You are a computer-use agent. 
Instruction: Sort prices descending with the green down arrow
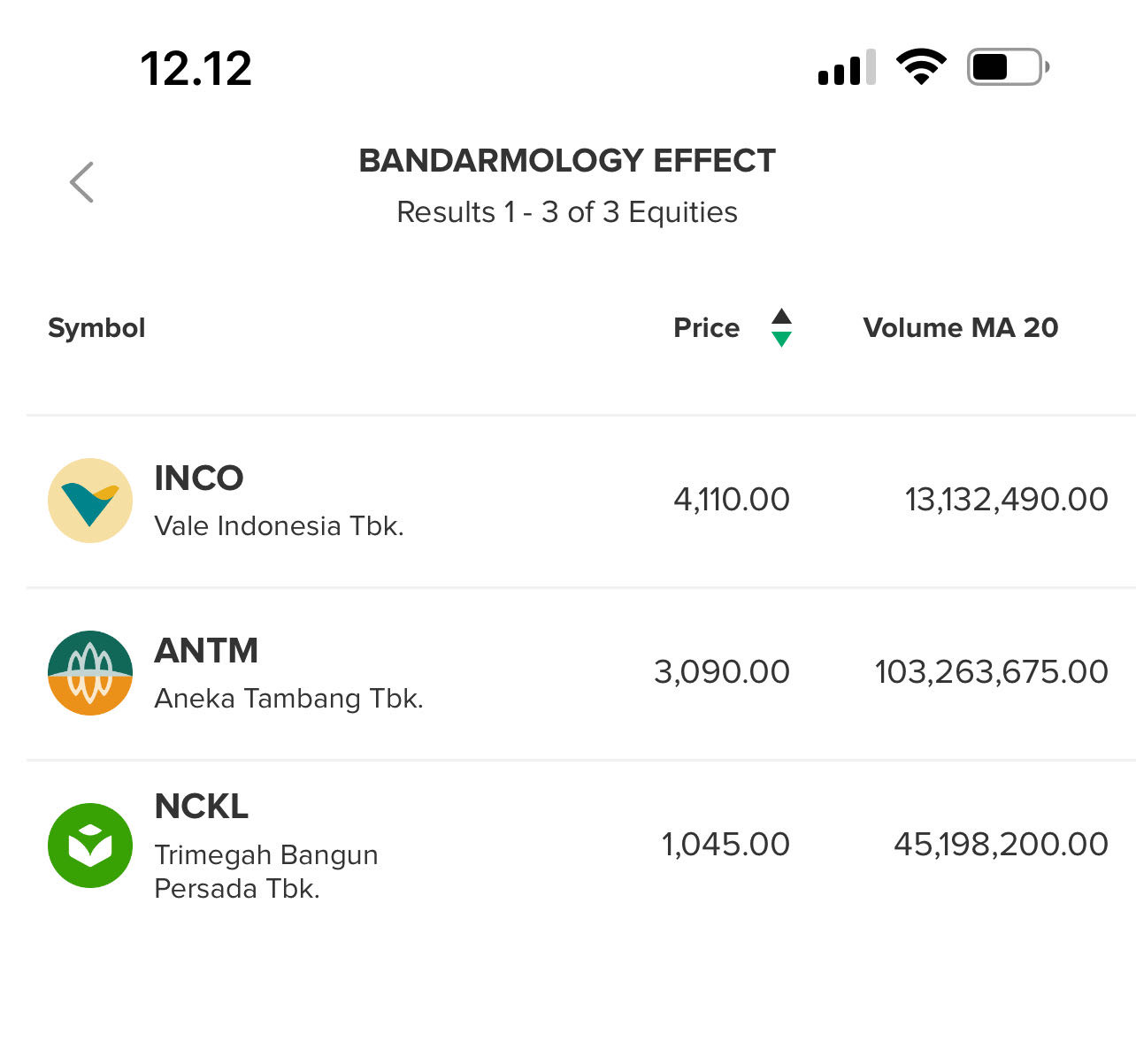click(x=781, y=341)
